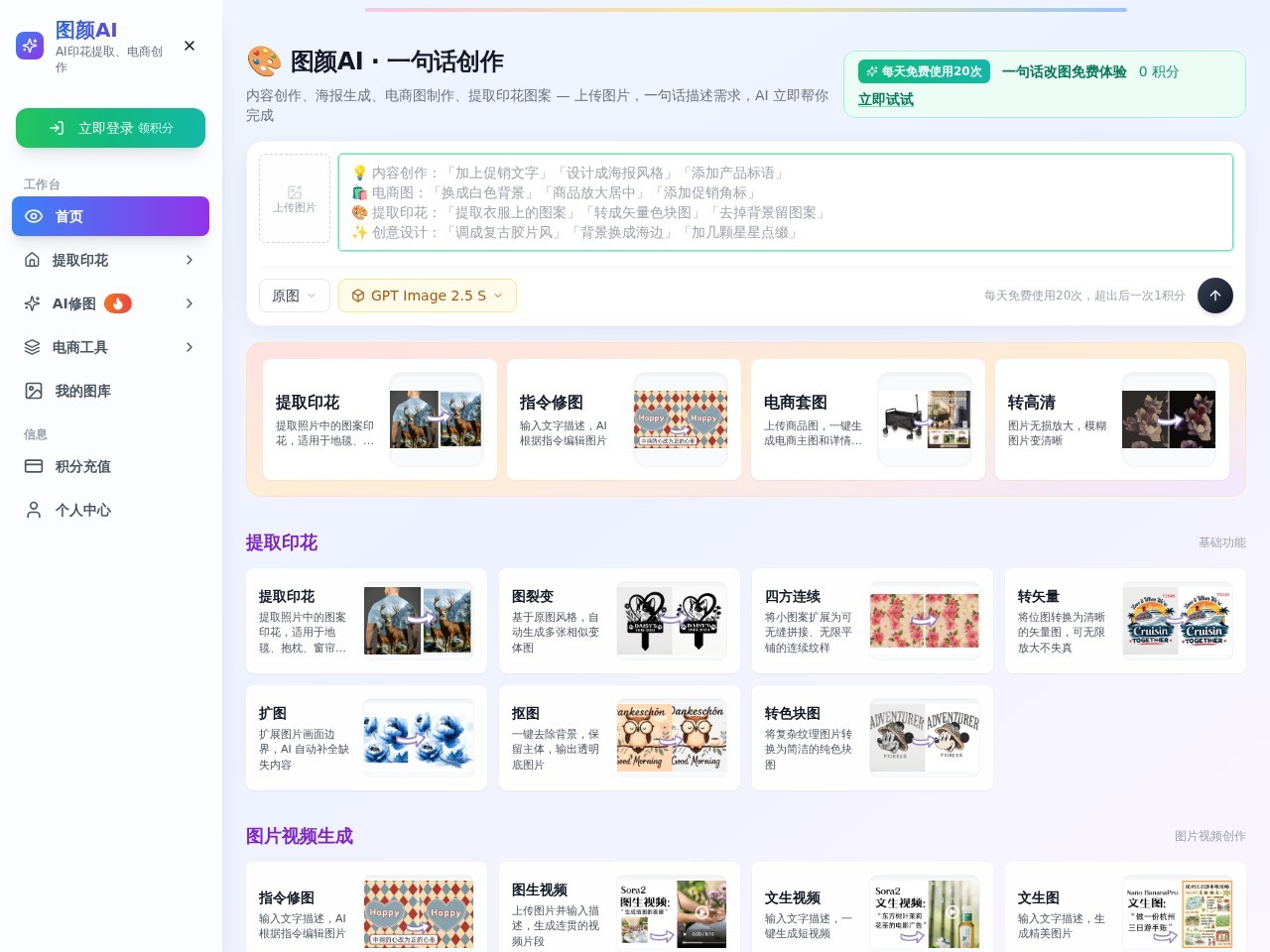1270x952 pixels.
Task: Click the 立即试试 link
Action: (x=886, y=99)
